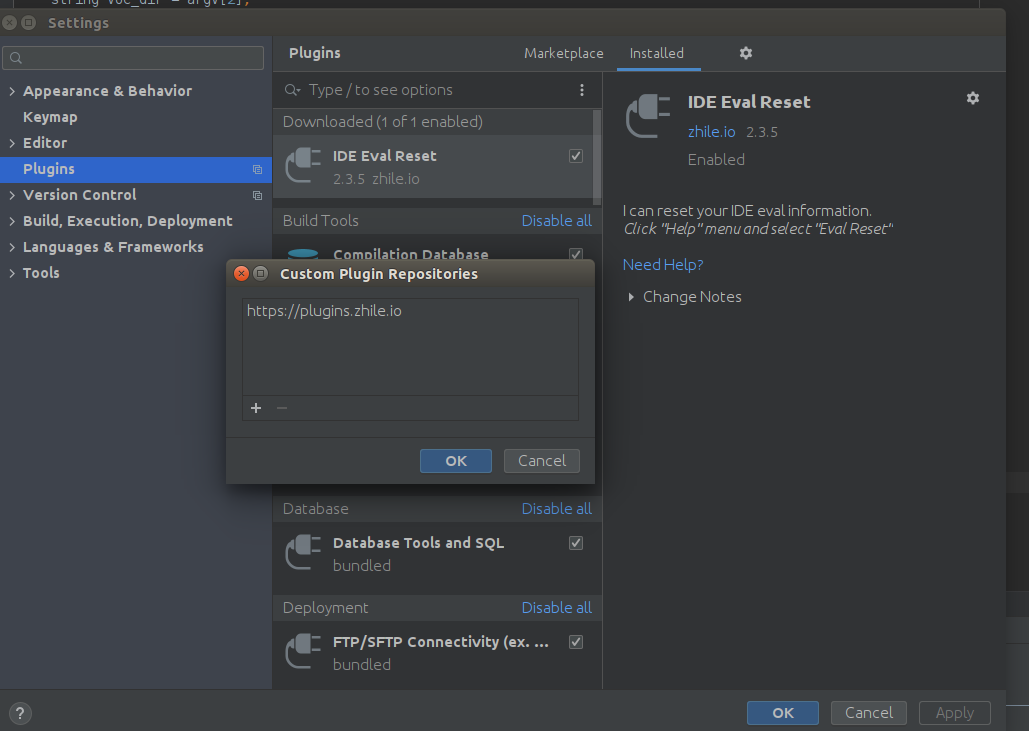Screen dimensions: 1029x731
Task: Select Plugins in settings tree
Action: 136,169
